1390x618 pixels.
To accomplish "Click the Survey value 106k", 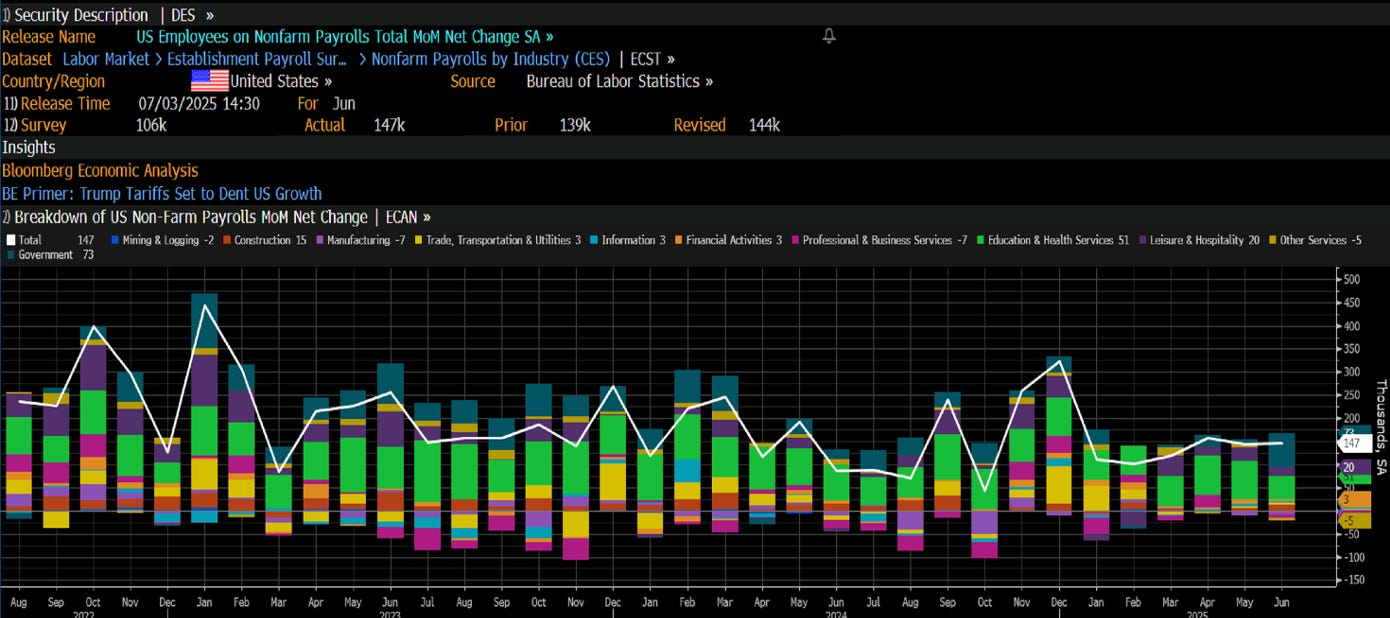I will [151, 125].
